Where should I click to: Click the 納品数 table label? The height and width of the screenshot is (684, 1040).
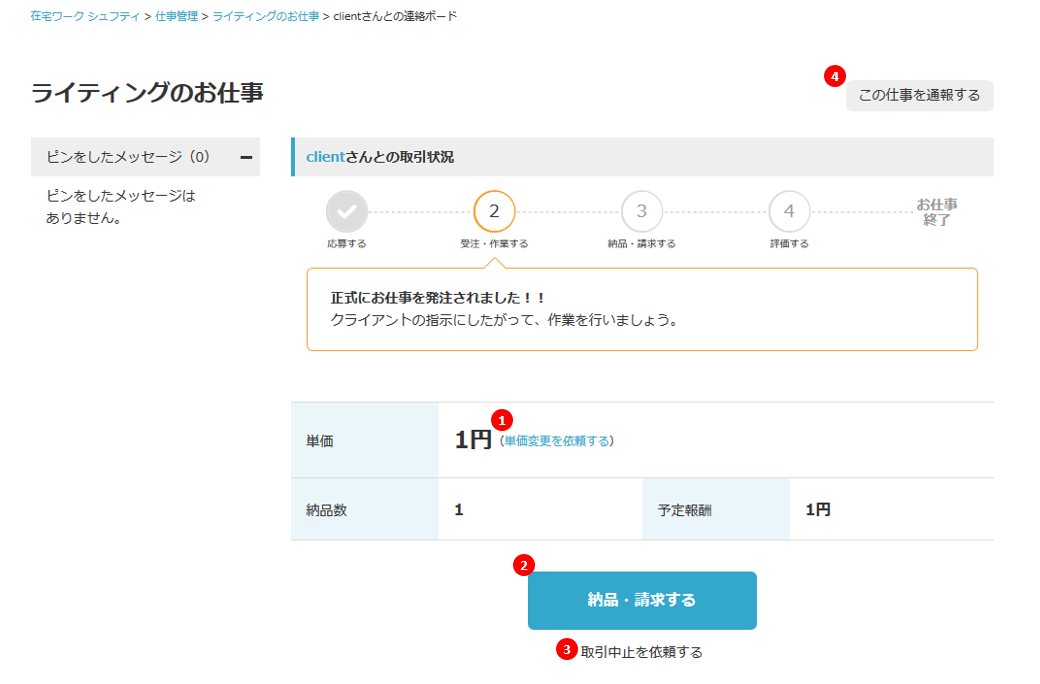pyautogui.click(x=326, y=510)
